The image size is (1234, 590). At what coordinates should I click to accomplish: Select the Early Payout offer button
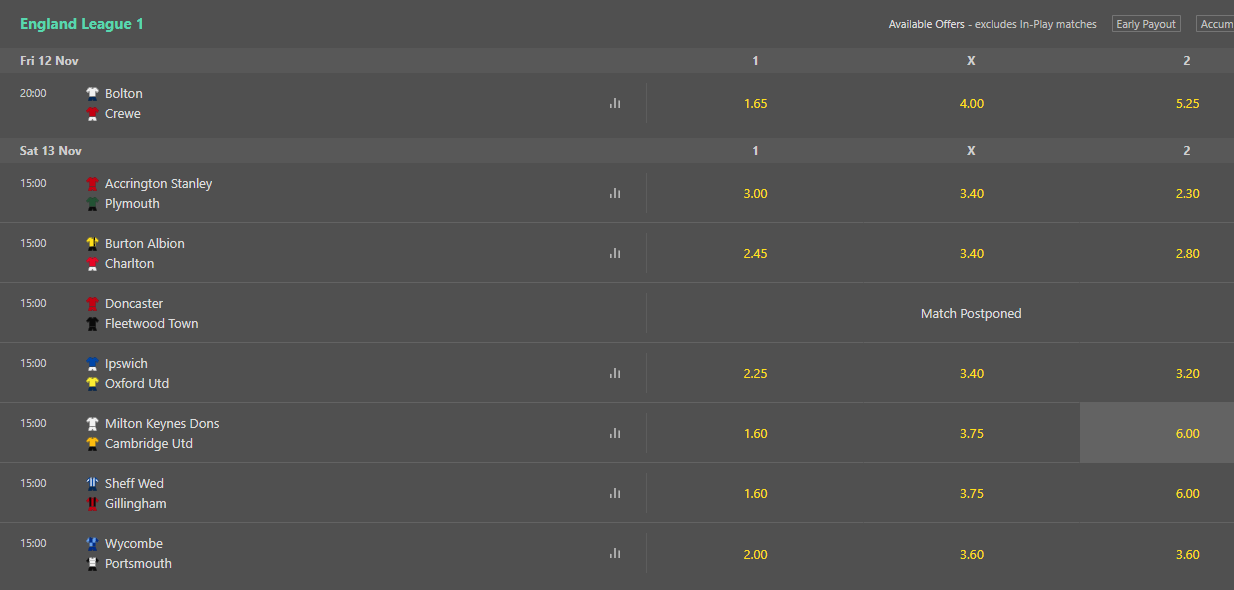[x=1146, y=24]
